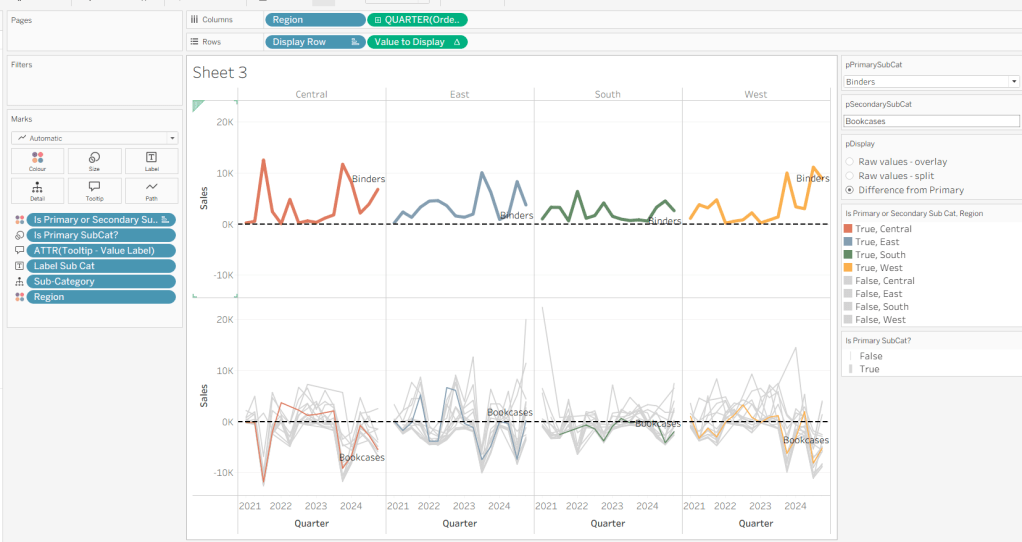The height and width of the screenshot is (542, 1022).
Task: Select 'Raw values - split' radio option
Action: click(x=851, y=175)
